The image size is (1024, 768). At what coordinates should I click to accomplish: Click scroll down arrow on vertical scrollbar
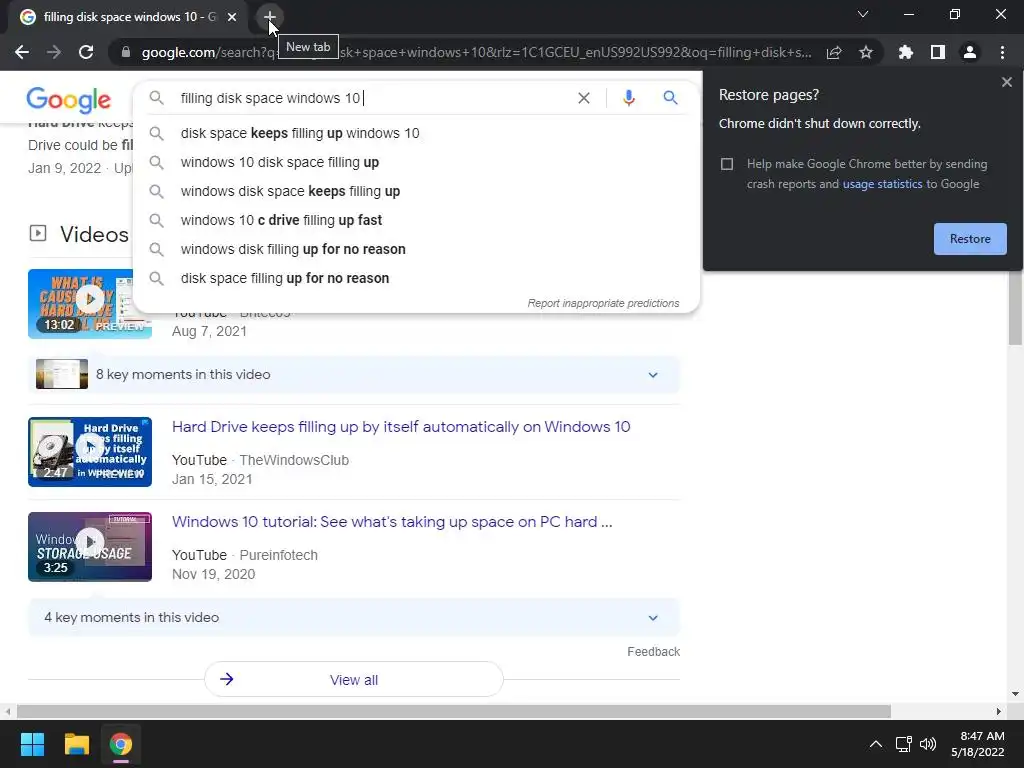point(1015,694)
